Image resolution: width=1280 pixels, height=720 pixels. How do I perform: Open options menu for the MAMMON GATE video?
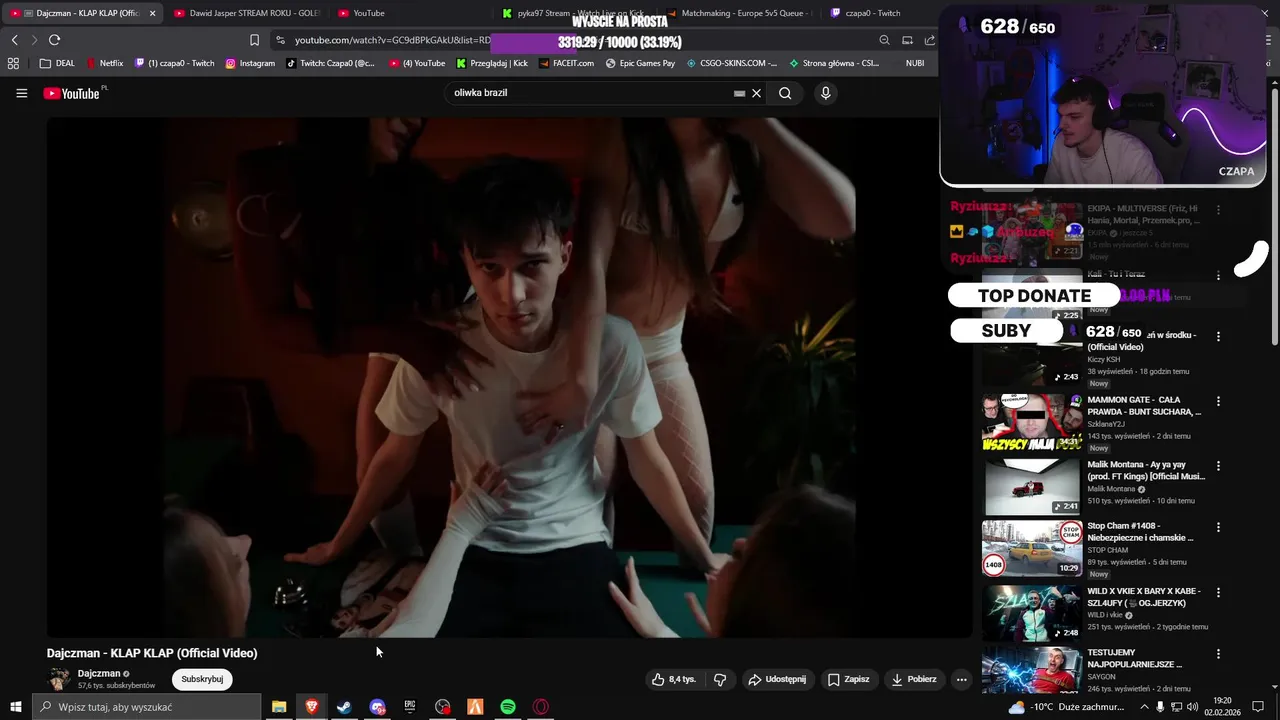[x=1218, y=401]
